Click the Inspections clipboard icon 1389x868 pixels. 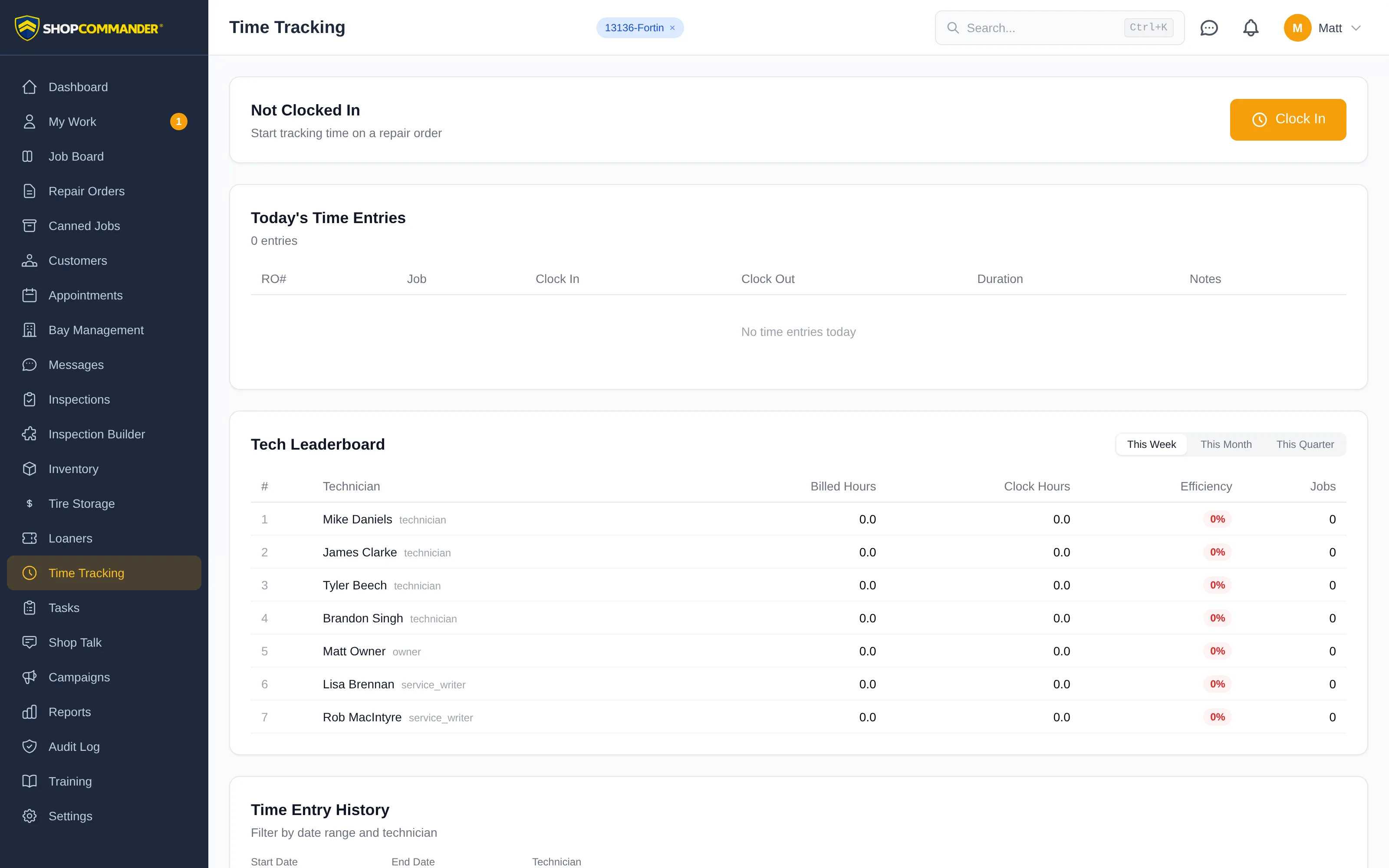coord(29,400)
